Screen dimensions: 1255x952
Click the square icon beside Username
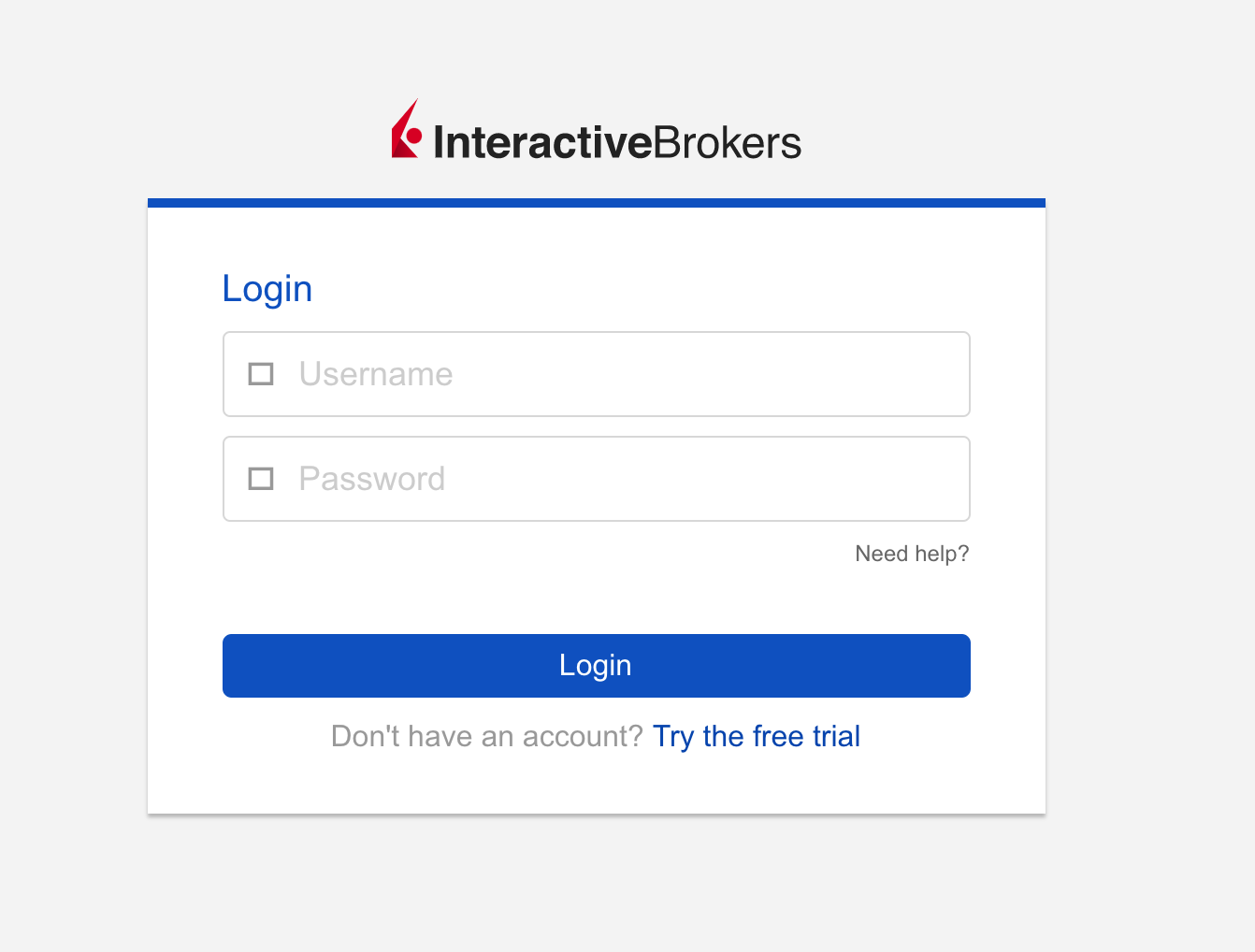tap(261, 374)
